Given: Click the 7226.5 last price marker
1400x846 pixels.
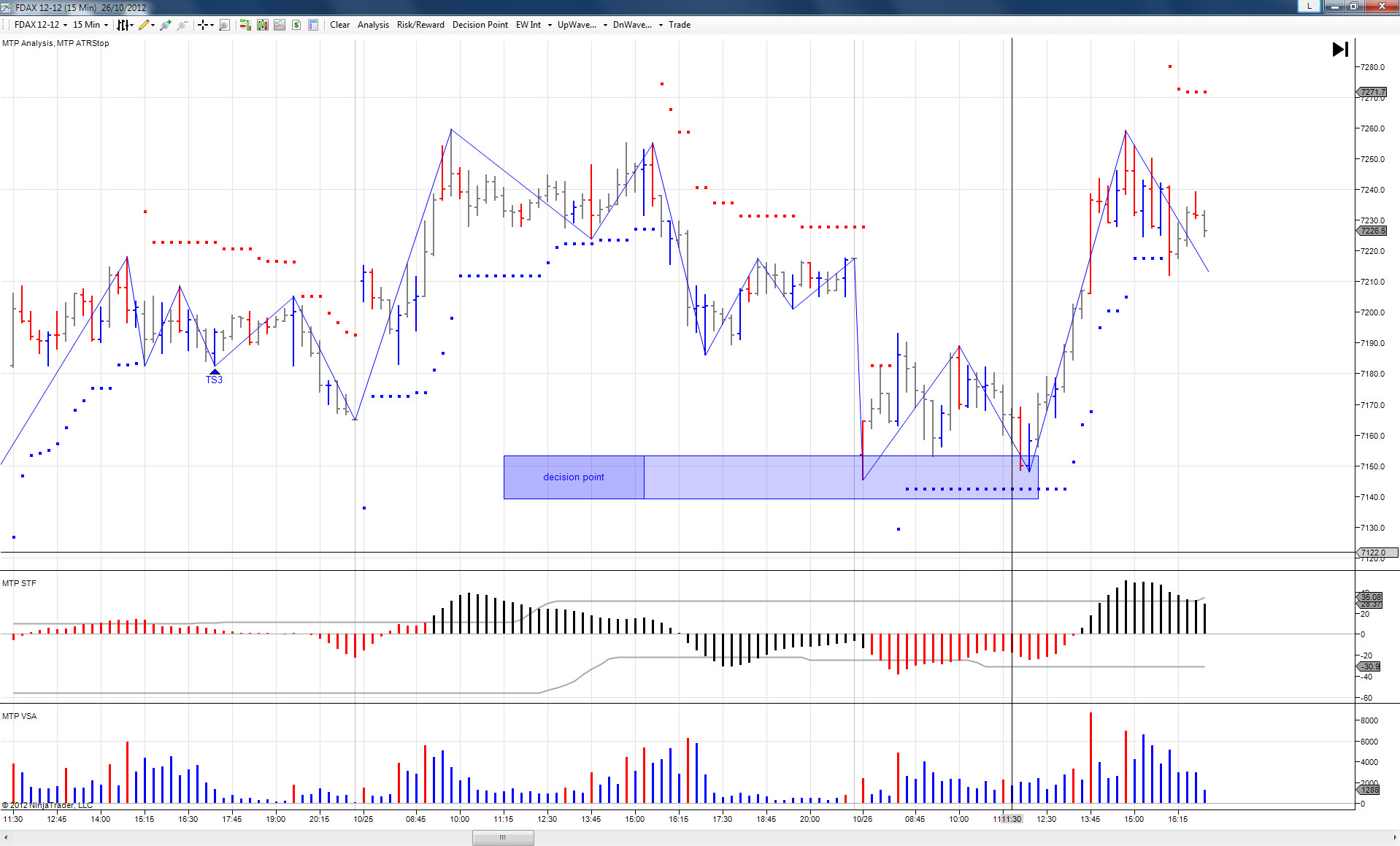Looking at the screenshot, I should click(1373, 231).
